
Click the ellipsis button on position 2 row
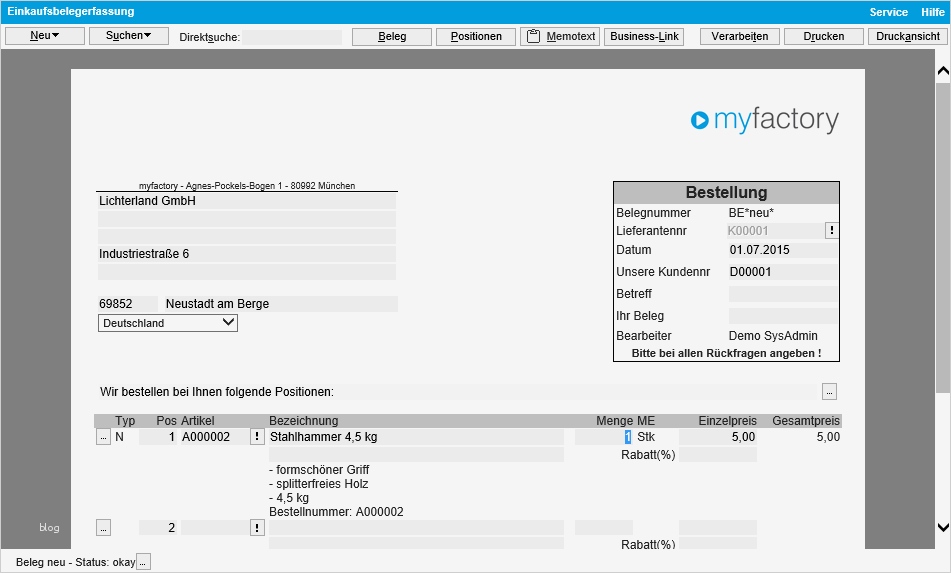[x=103, y=528]
